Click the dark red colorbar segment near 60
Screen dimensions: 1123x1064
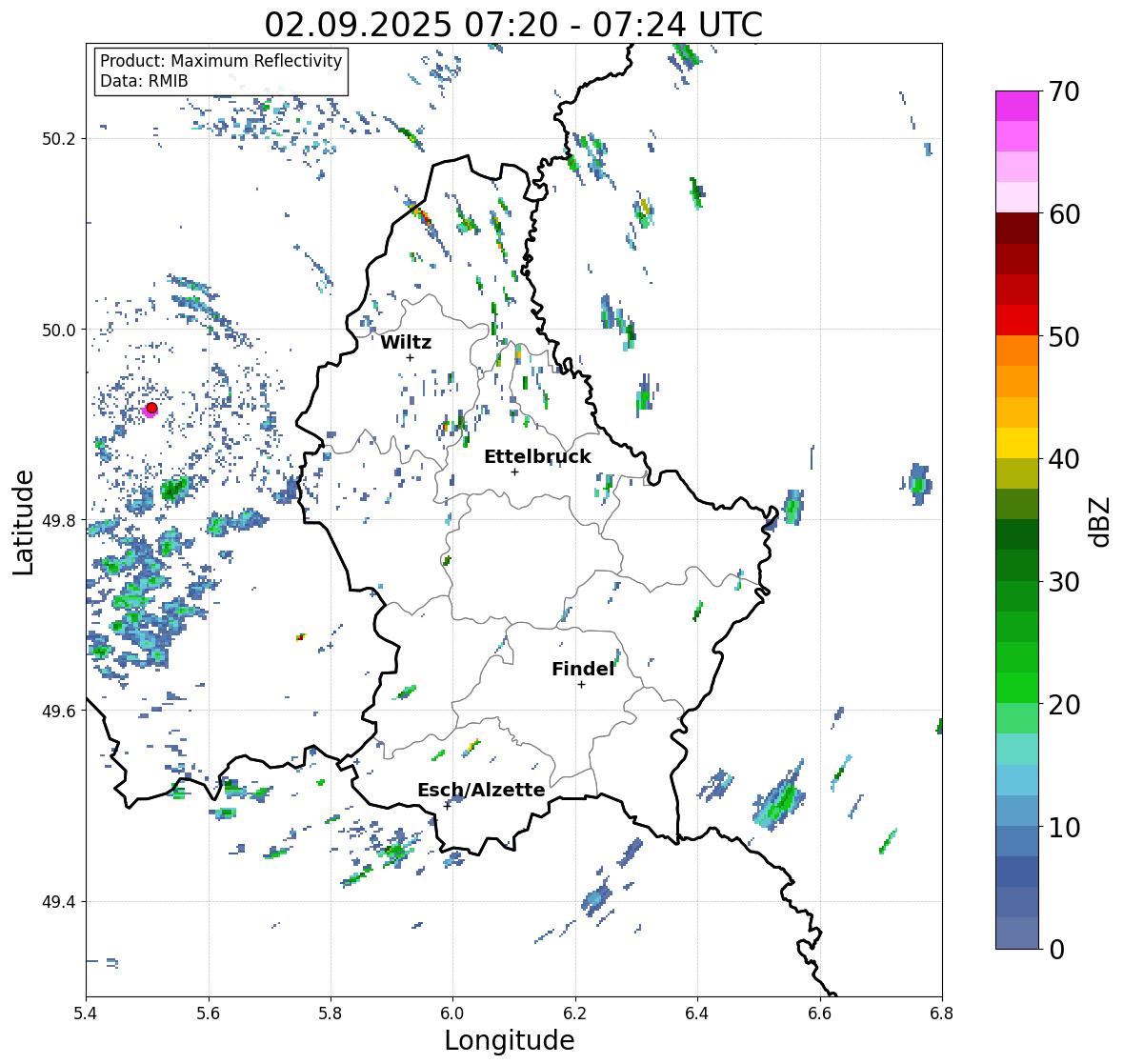[1017, 229]
